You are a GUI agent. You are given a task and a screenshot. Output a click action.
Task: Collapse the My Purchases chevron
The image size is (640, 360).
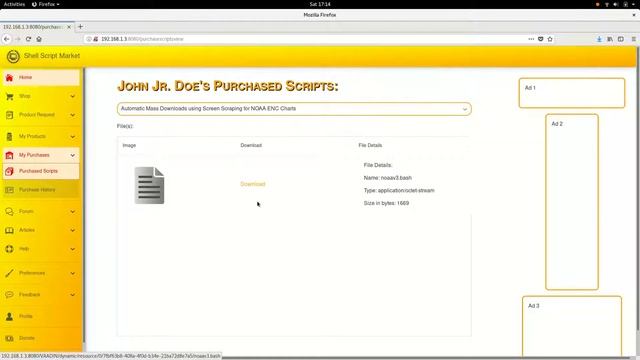73,155
